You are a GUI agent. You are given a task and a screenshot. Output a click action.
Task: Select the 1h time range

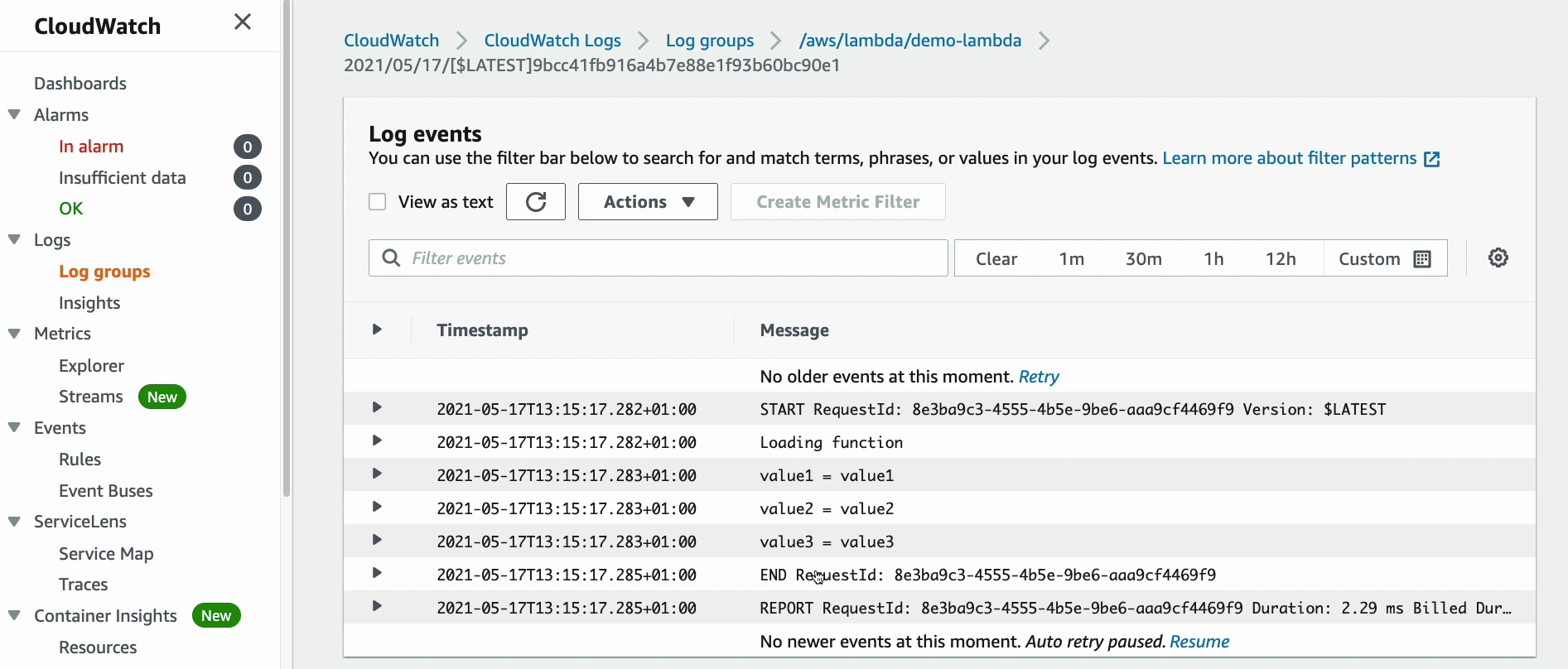point(1214,259)
